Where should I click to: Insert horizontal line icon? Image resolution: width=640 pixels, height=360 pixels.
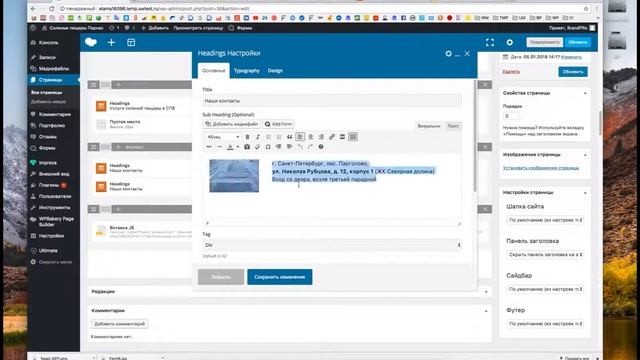[x=220, y=147]
